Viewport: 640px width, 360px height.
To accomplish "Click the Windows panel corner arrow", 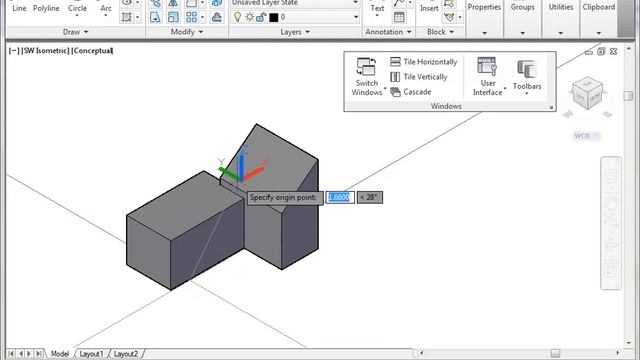I will pyautogui.click(x=551, y=107).
